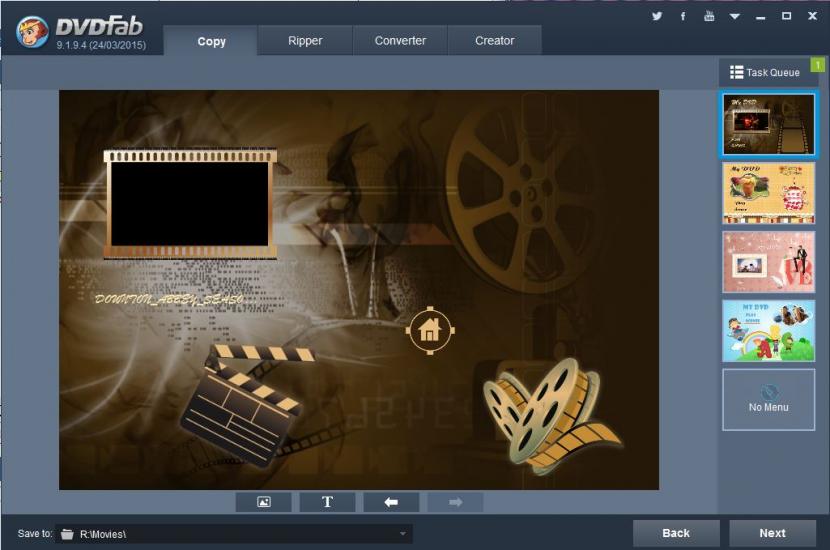
Task: Maximize the DVDFab window
Action: pos(787,16)
